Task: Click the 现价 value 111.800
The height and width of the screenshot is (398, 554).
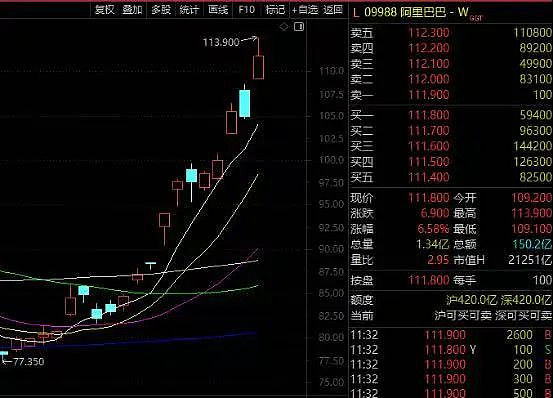Action: [429, 198]
